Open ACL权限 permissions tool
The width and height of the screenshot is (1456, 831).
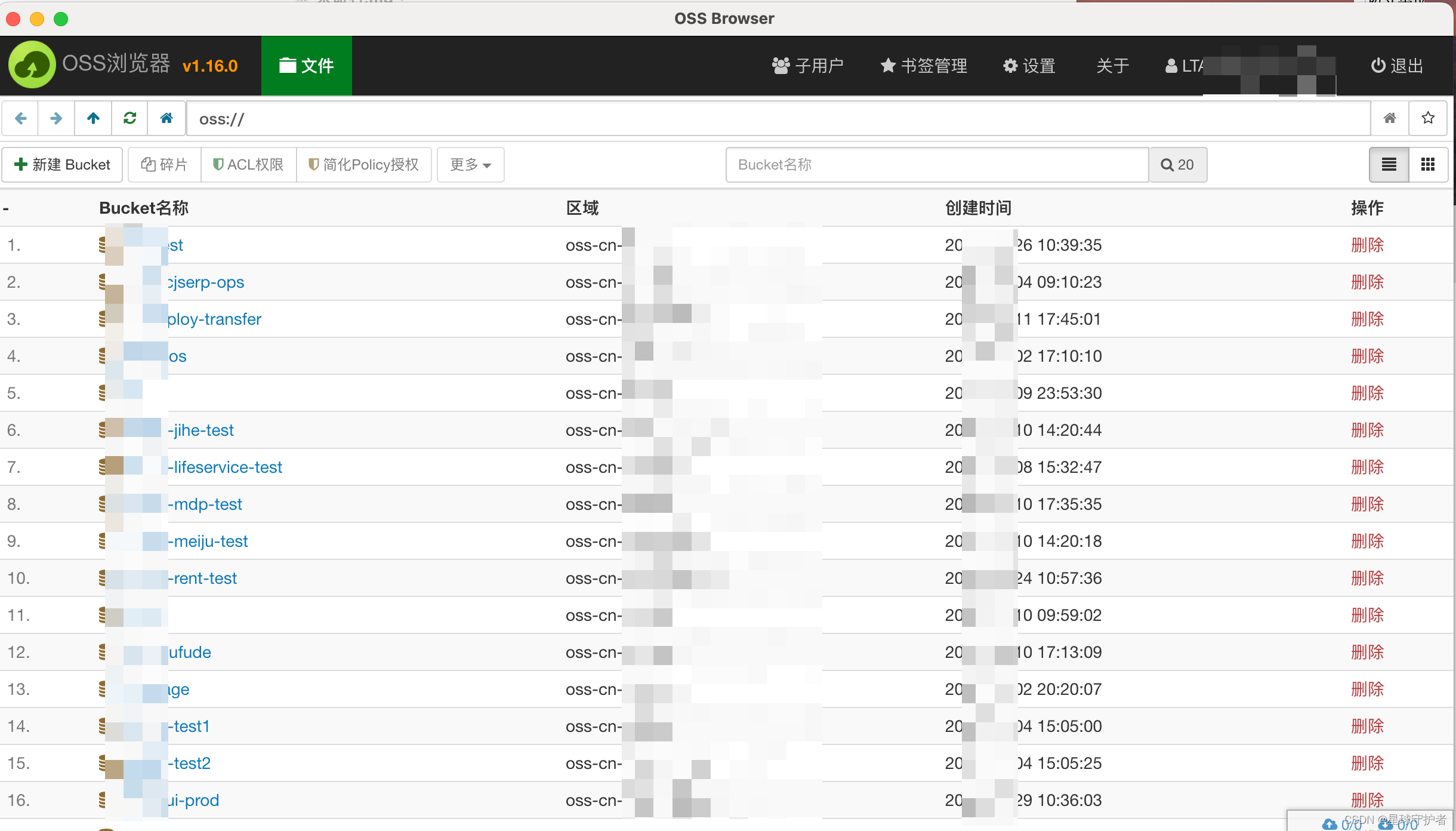tap(248, 165)
